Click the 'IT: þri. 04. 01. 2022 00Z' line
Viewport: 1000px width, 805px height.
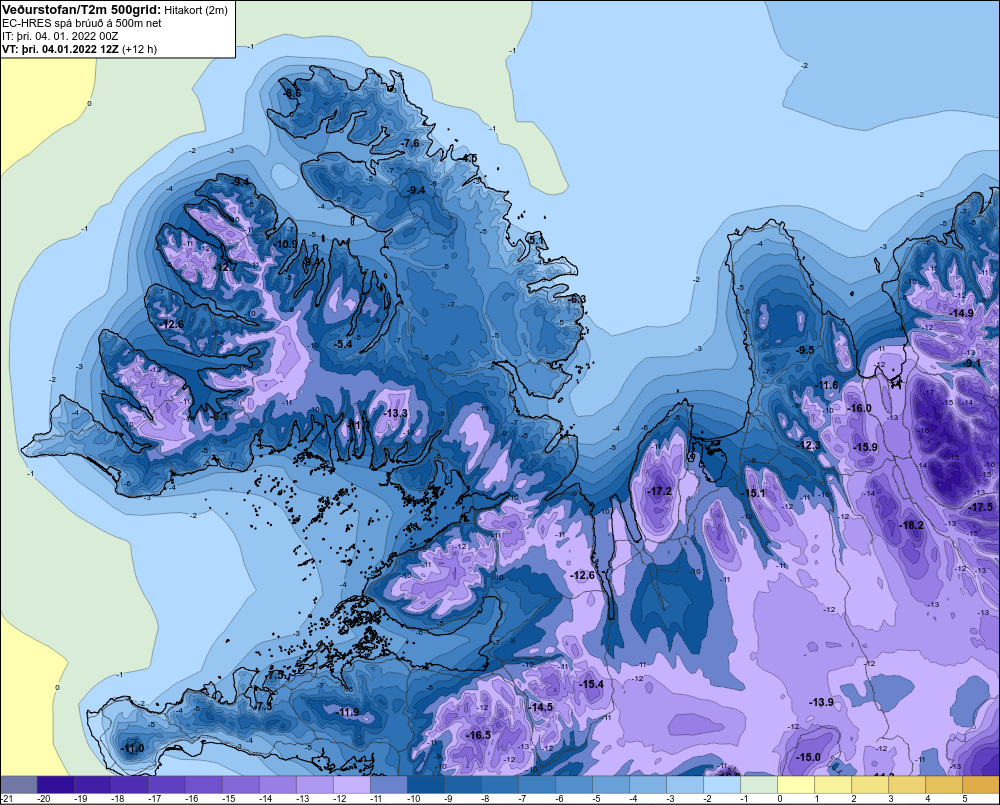click(x=60, y=36)
